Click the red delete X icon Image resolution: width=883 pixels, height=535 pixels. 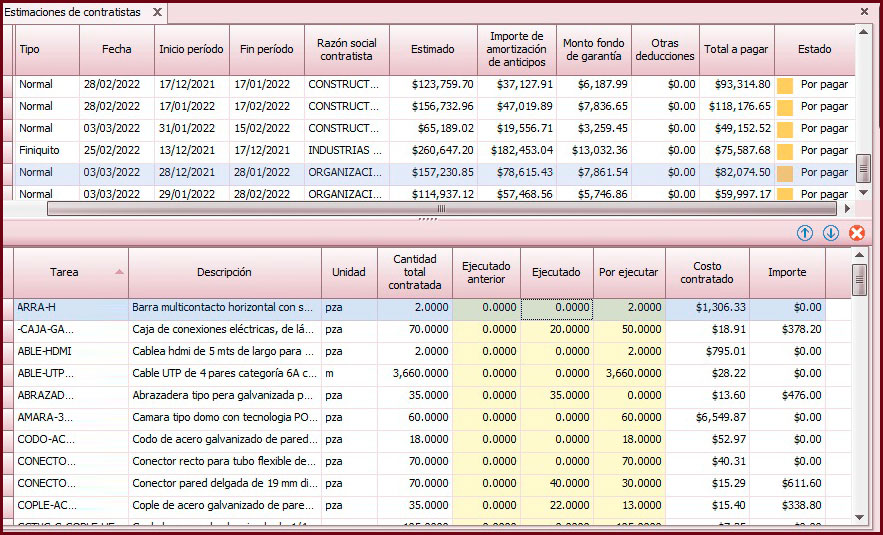pyautogui.click(x=857, y=233)
